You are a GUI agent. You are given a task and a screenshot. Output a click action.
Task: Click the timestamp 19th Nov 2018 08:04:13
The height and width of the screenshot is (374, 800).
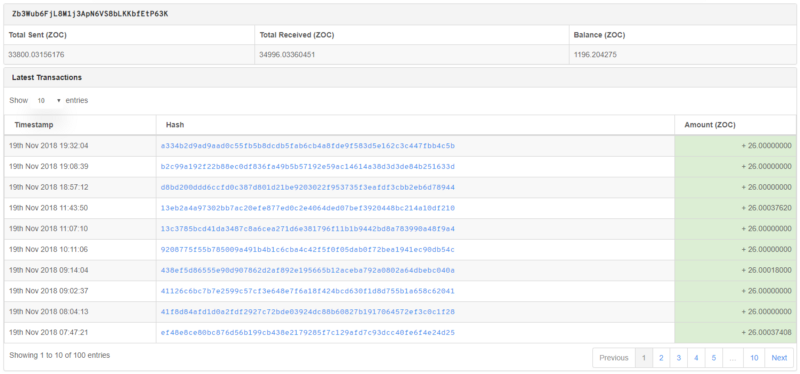[48, 312]
